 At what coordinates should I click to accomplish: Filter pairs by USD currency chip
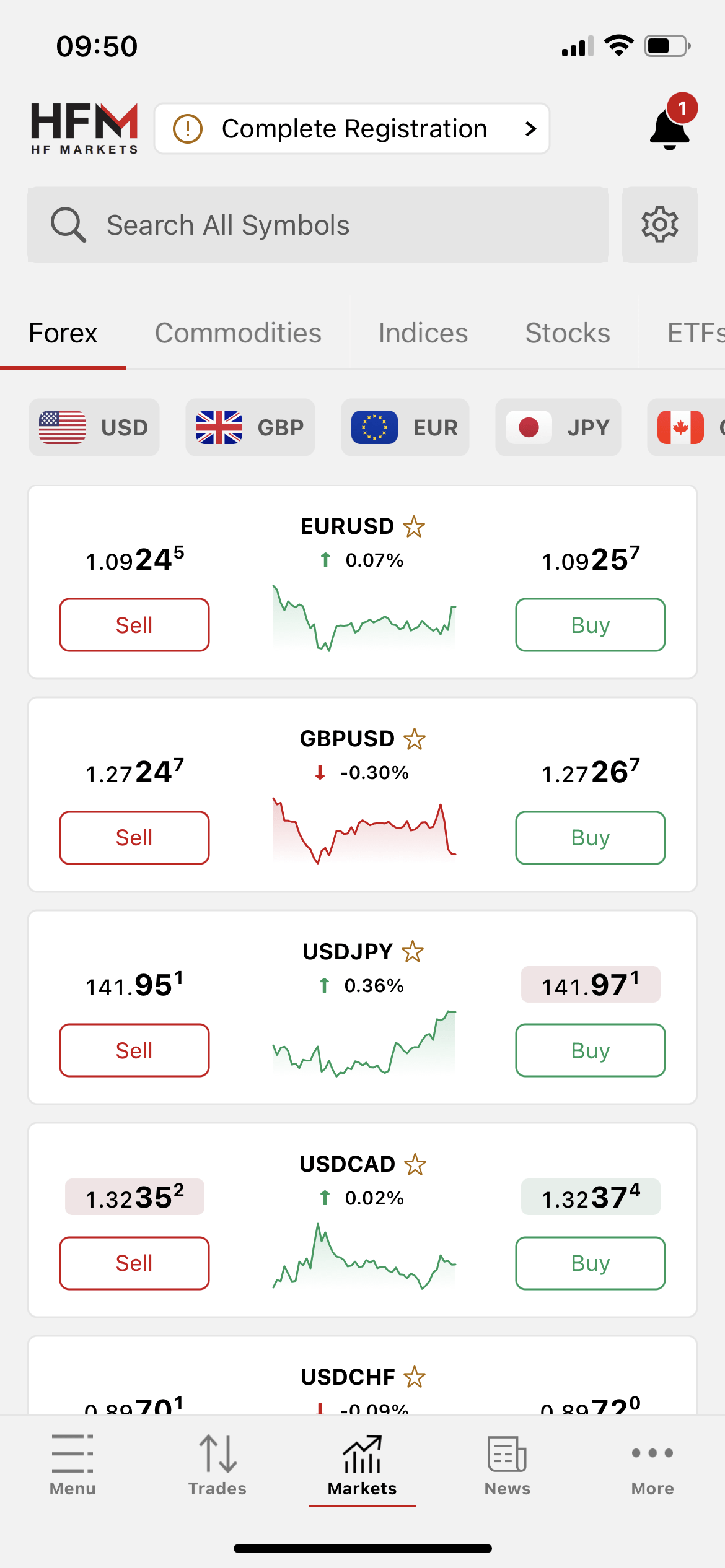click(94, 427)
